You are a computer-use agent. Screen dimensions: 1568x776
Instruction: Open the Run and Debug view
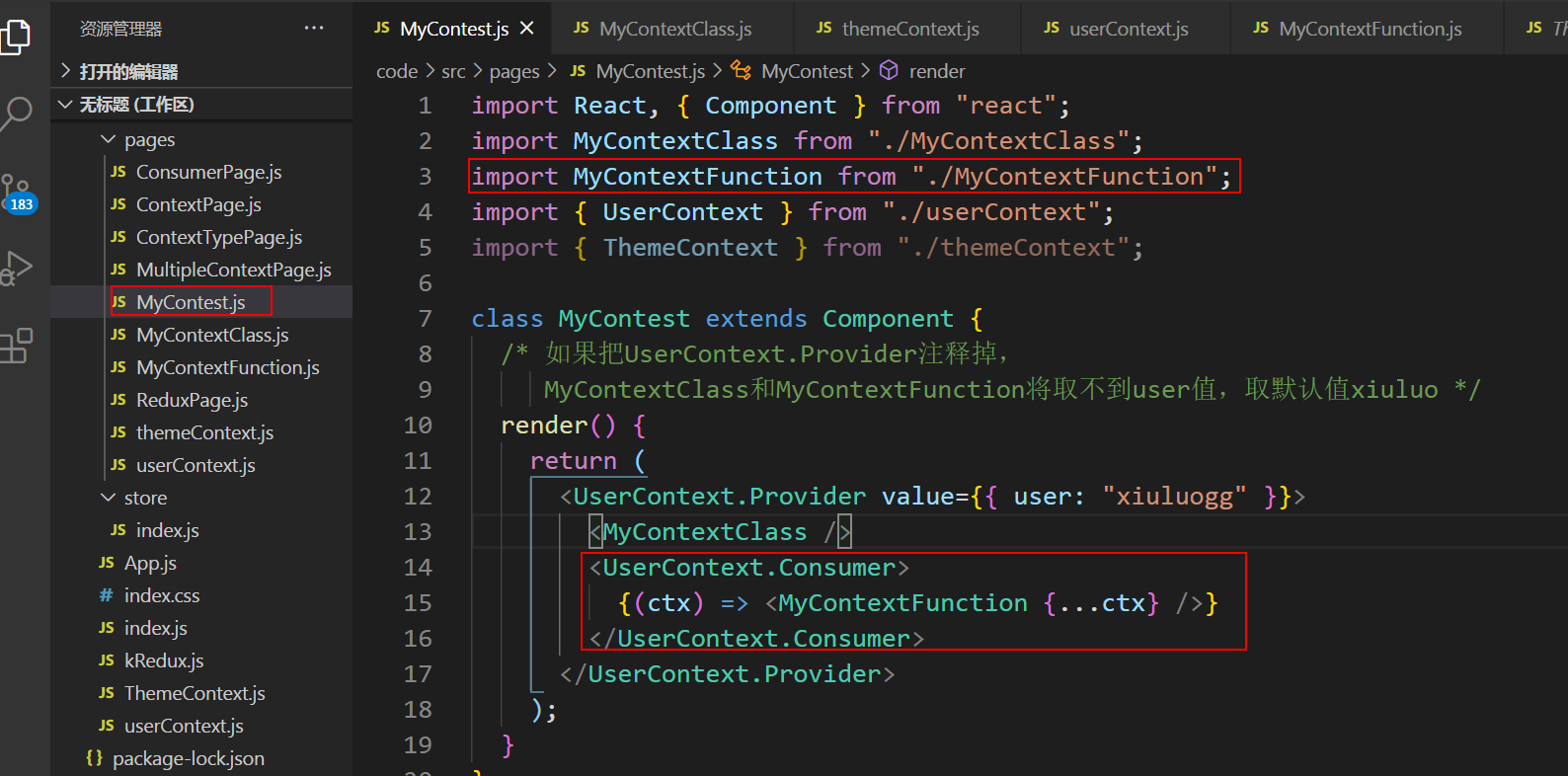point(17,268)
